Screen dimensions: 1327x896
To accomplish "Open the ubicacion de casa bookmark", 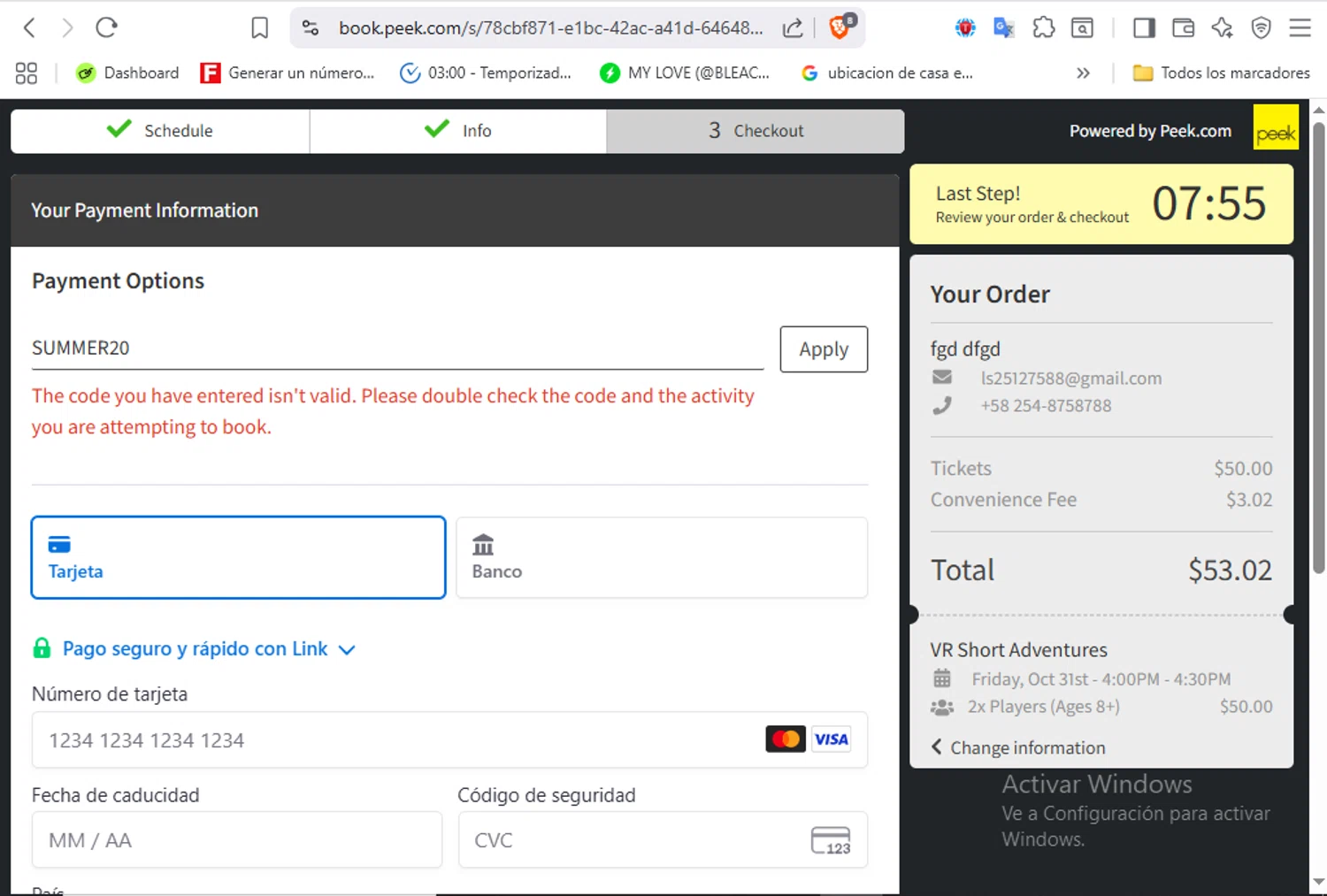I will tap(886, 73).
